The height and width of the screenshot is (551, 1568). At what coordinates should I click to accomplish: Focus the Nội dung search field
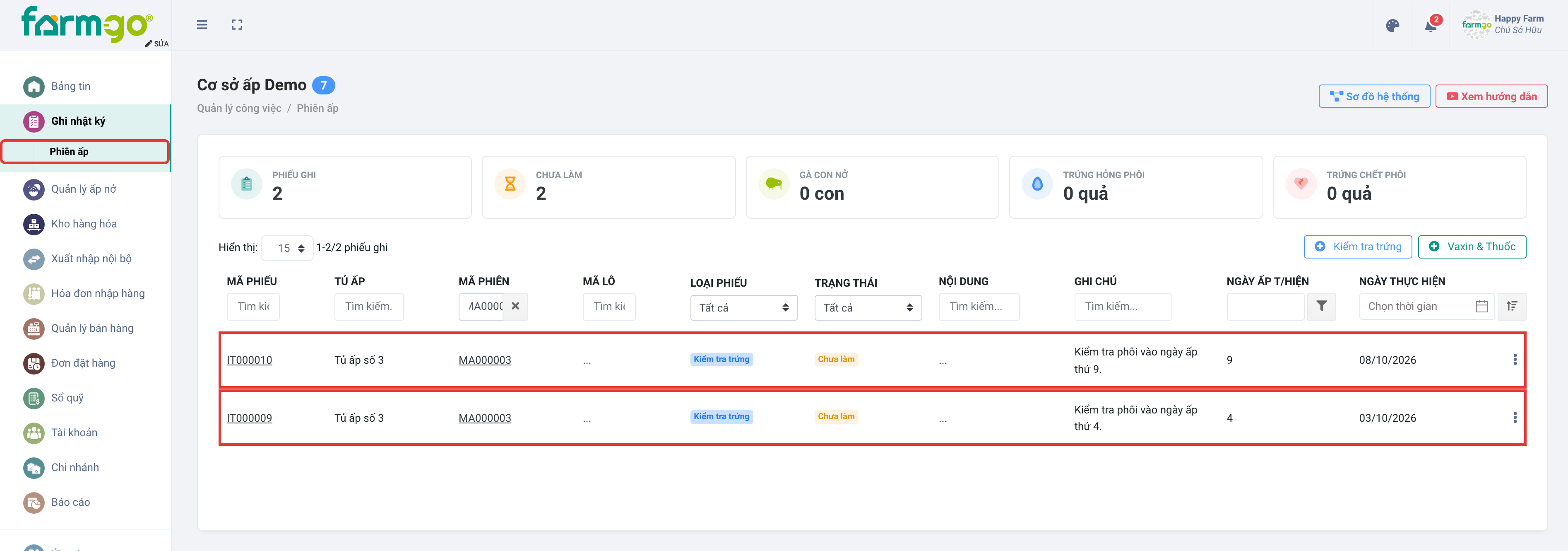pos(978,307)
